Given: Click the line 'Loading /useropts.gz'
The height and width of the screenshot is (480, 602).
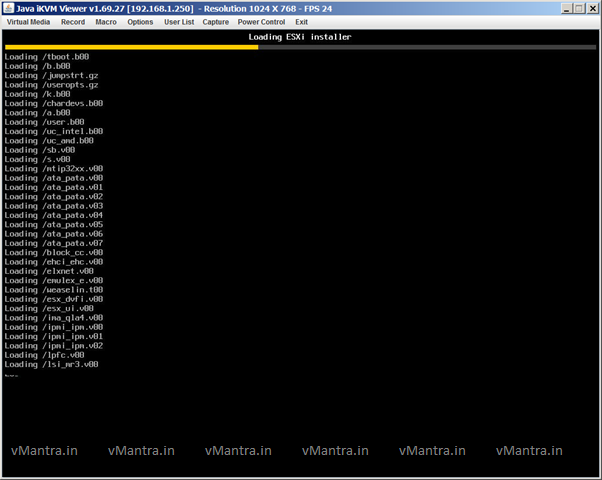Looking at the screenshot, I should [x=51, y=85].
